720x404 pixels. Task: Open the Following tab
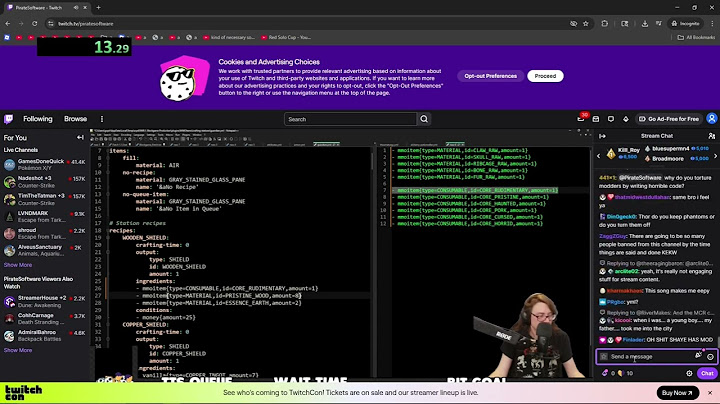[x=38, y=119]
